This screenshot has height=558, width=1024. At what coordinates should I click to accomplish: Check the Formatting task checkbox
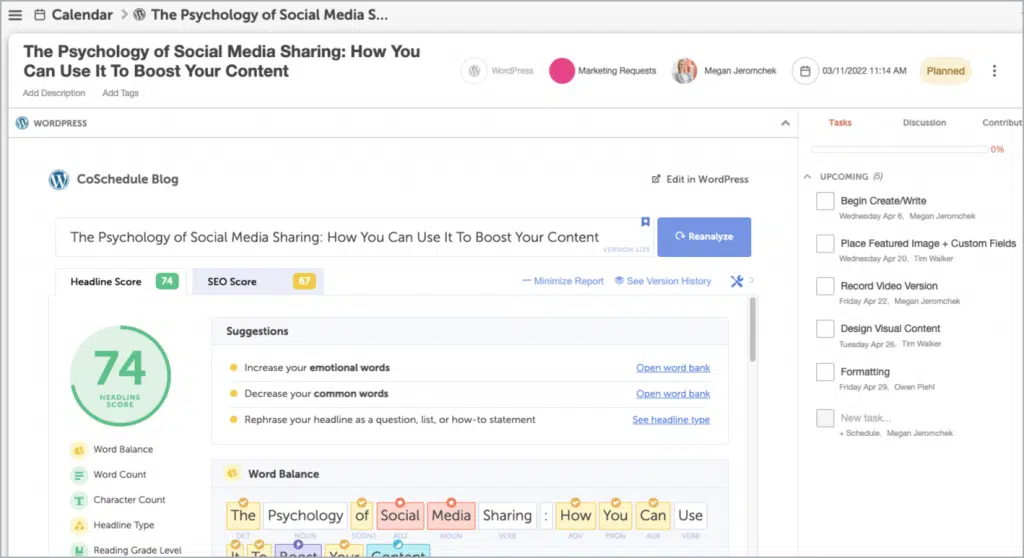825,373
